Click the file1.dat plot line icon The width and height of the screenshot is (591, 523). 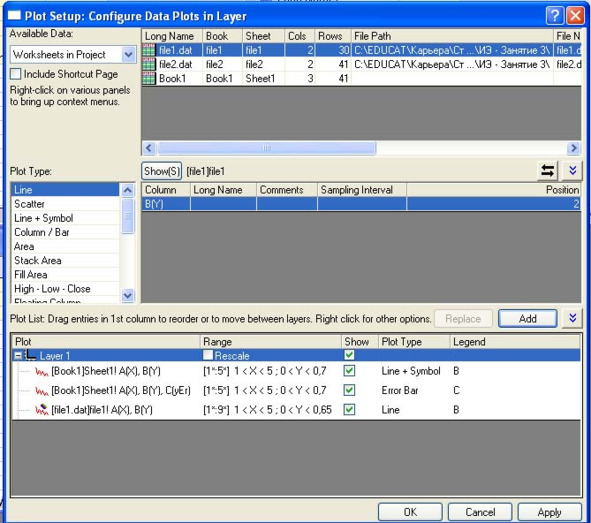tap(41, 409)
